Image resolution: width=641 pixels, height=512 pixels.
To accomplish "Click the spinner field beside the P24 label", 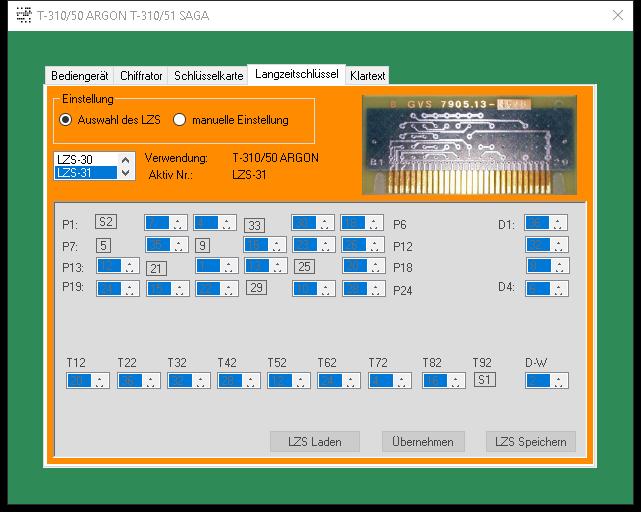I will tap(364, 289).
